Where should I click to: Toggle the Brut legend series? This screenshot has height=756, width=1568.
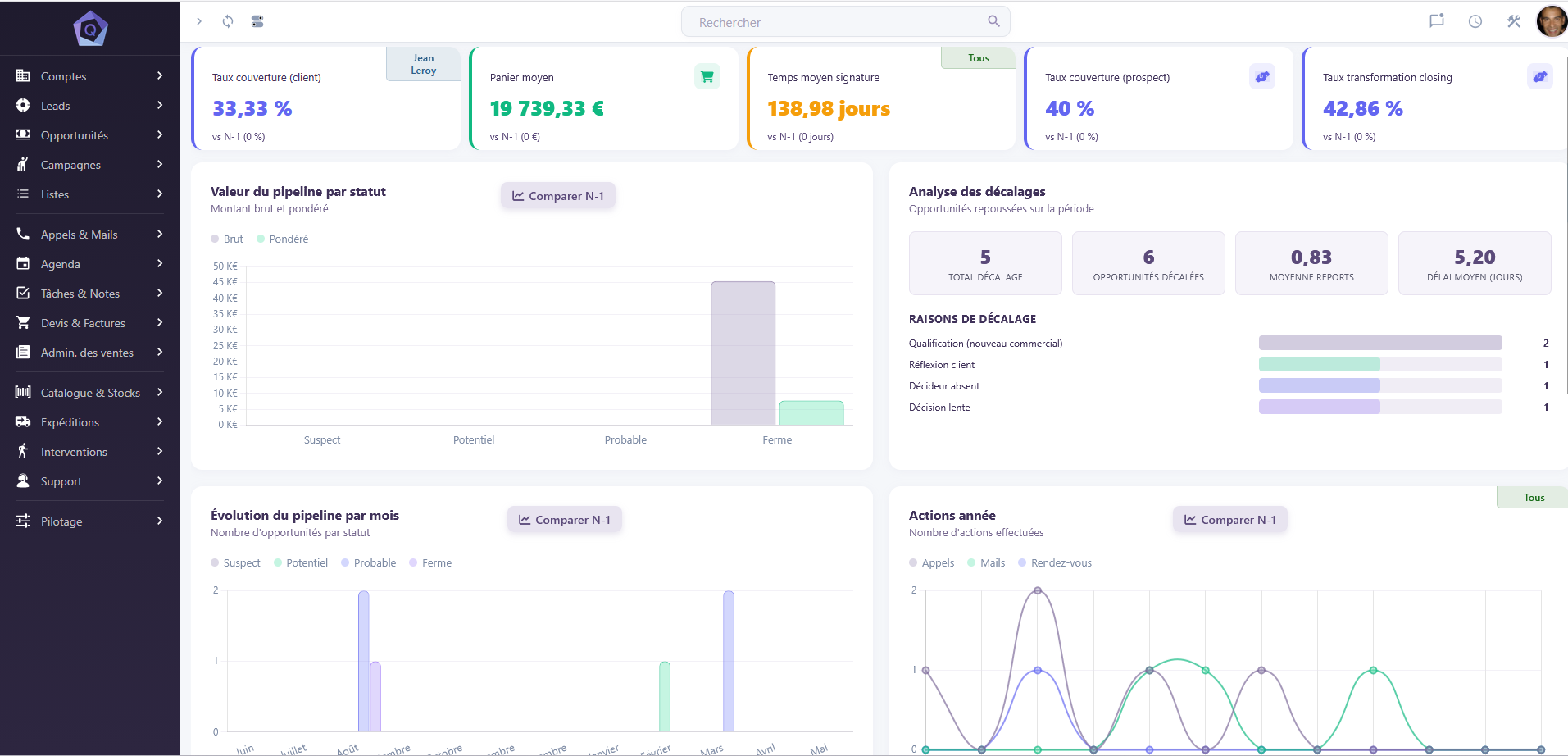point(227,239)
